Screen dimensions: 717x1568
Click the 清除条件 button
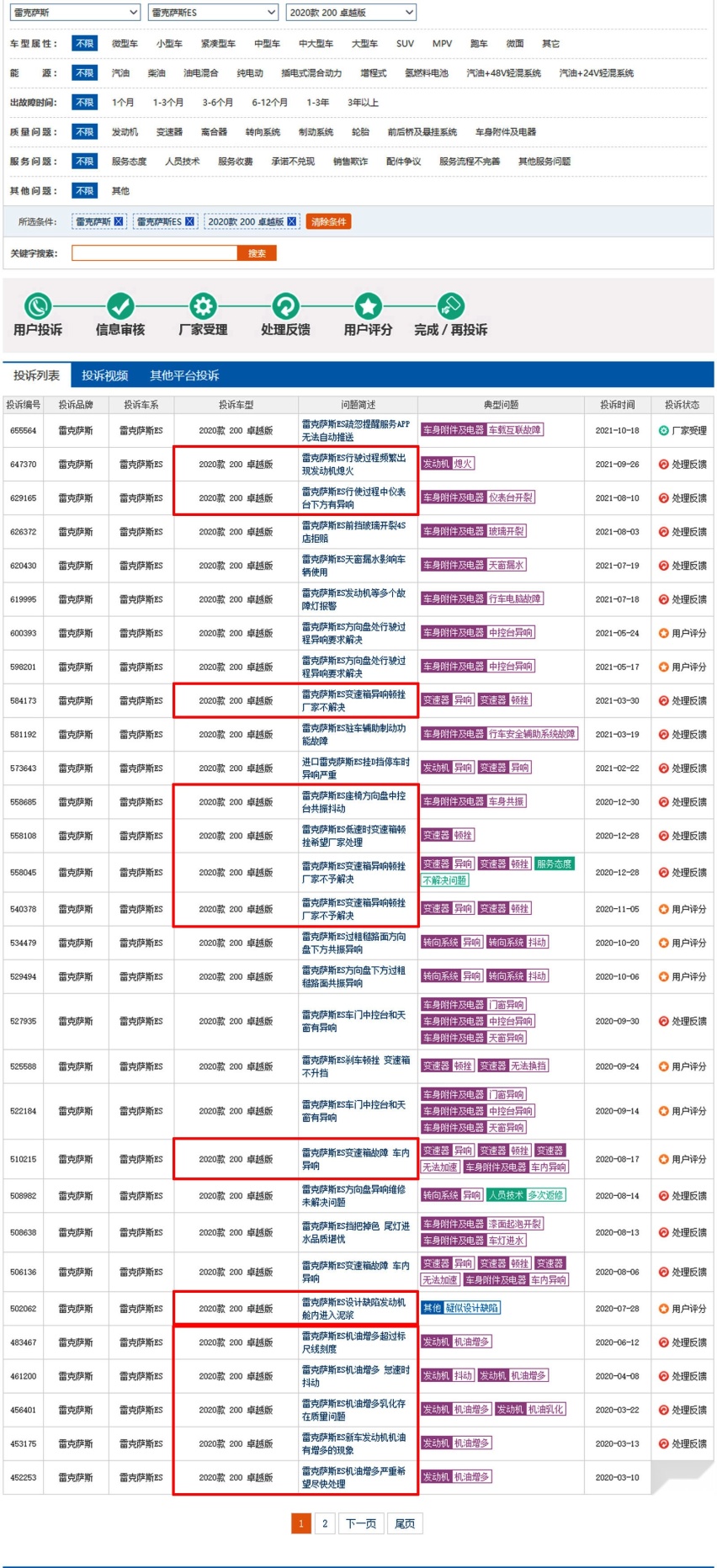click(x=328, y=222)
